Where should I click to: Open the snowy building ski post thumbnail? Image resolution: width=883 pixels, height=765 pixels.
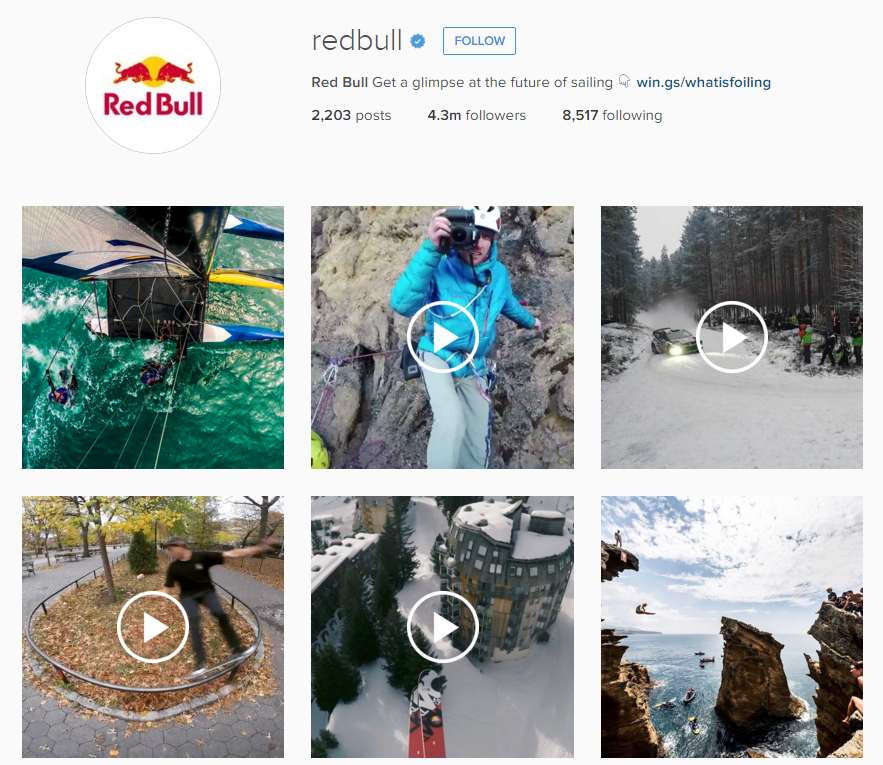tap(443, 626)
